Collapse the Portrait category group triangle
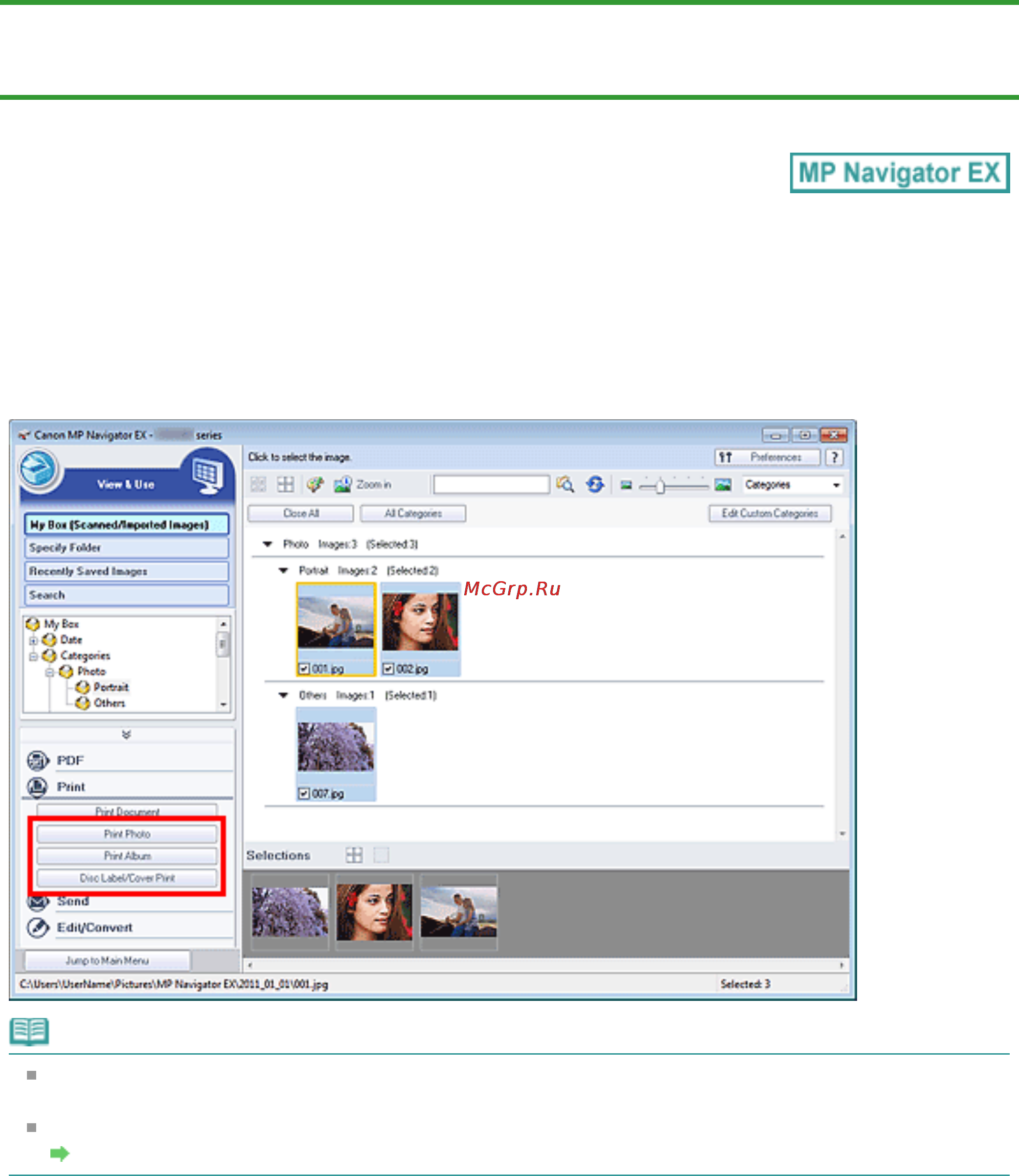This screenshot has height=1176, width=1019. 283,570
